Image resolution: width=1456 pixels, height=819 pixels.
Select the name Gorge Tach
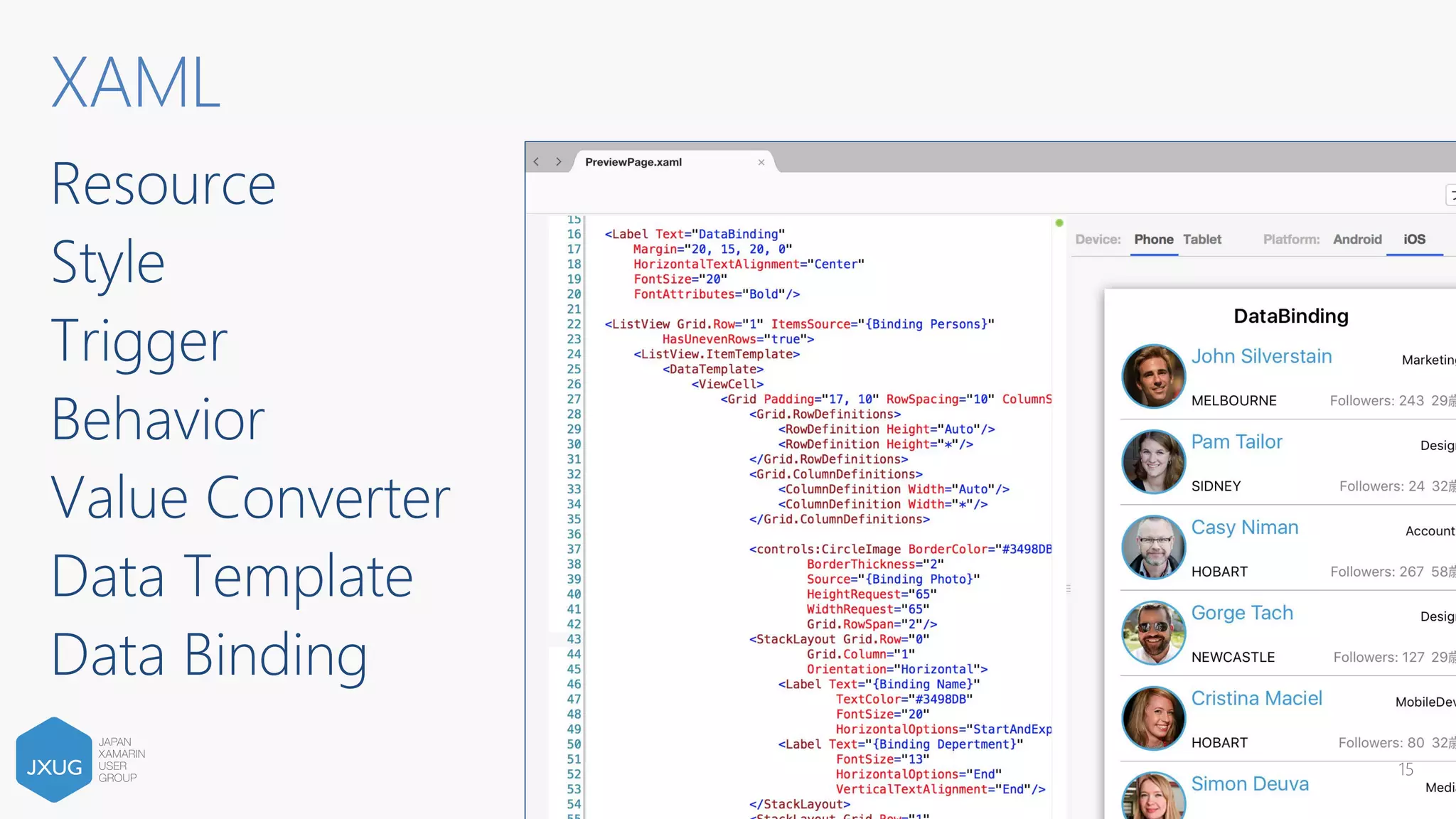(x=1242, y=613)
